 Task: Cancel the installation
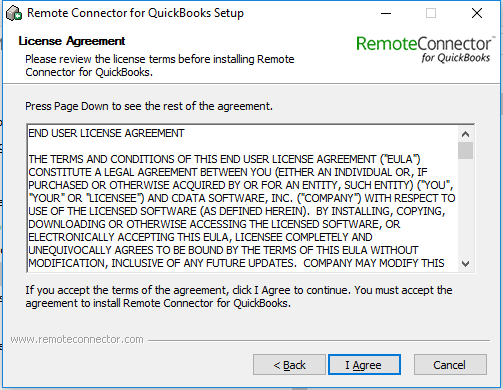[450, 365]
